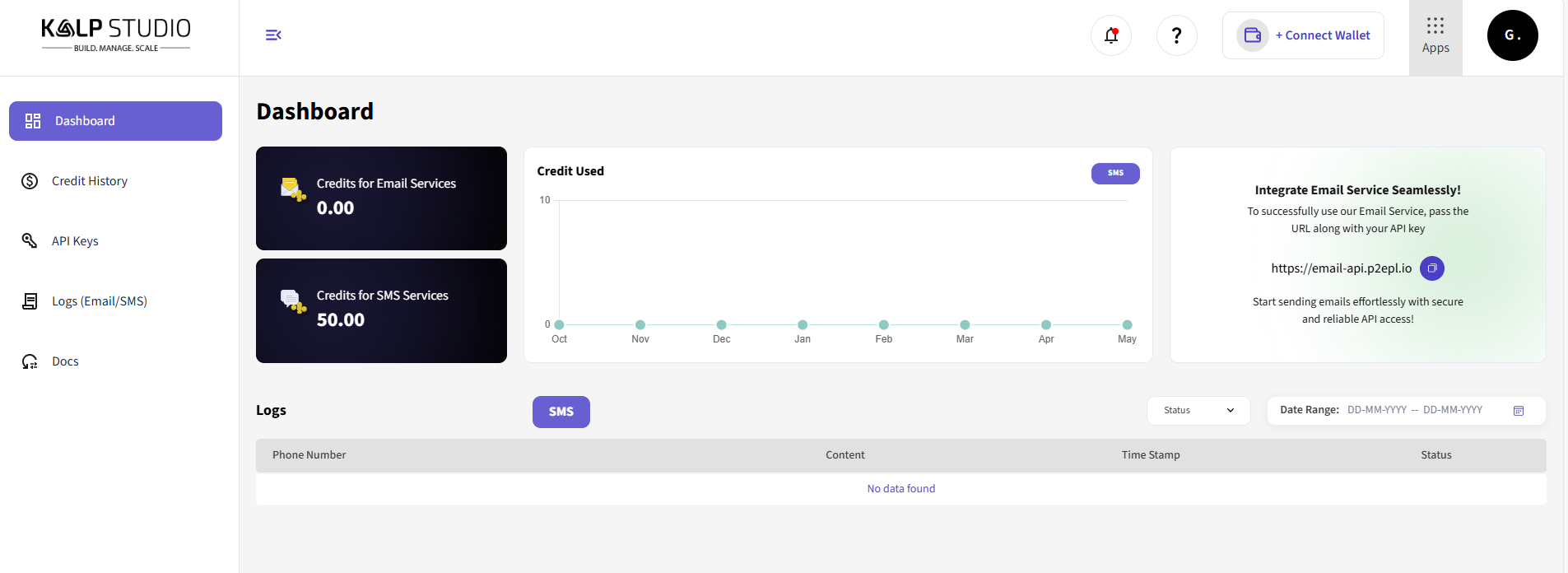The height and width of the screenshot is (573, 1568).
Task: Collapse the sidebar using the hamburger icon
Action: pyautogui.click(x=273, y=35)
